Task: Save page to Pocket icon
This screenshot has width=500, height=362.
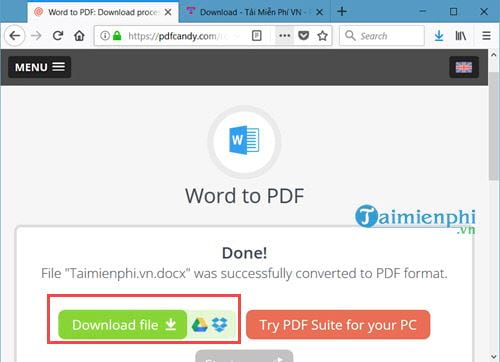Action: (303, 35)
